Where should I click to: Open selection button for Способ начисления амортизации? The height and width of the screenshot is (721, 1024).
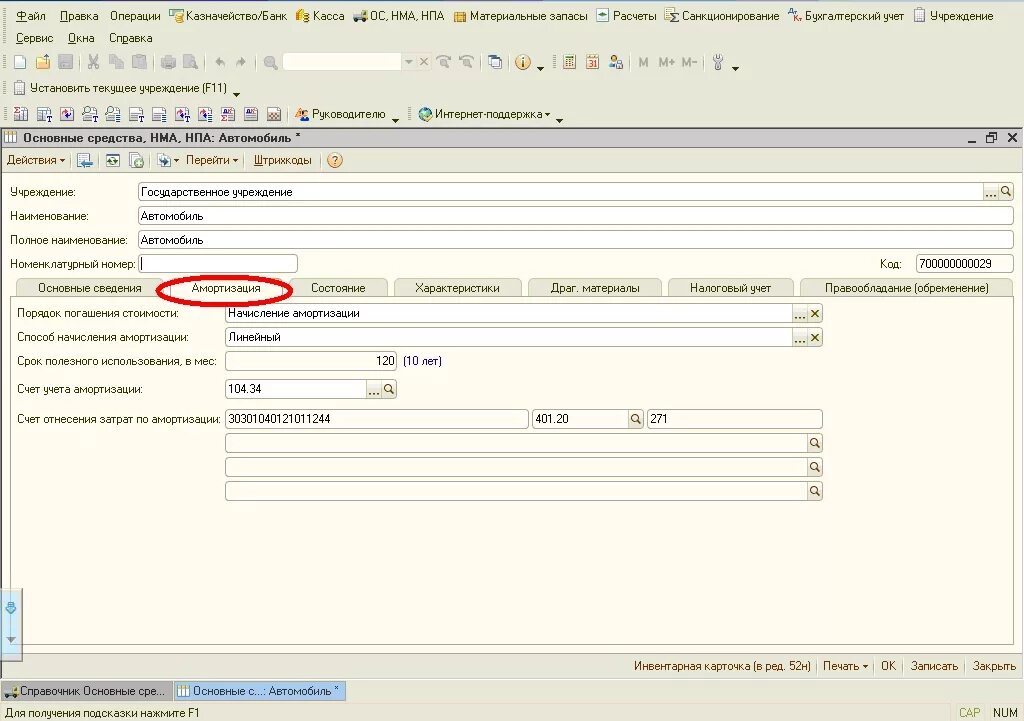point(799,338)
